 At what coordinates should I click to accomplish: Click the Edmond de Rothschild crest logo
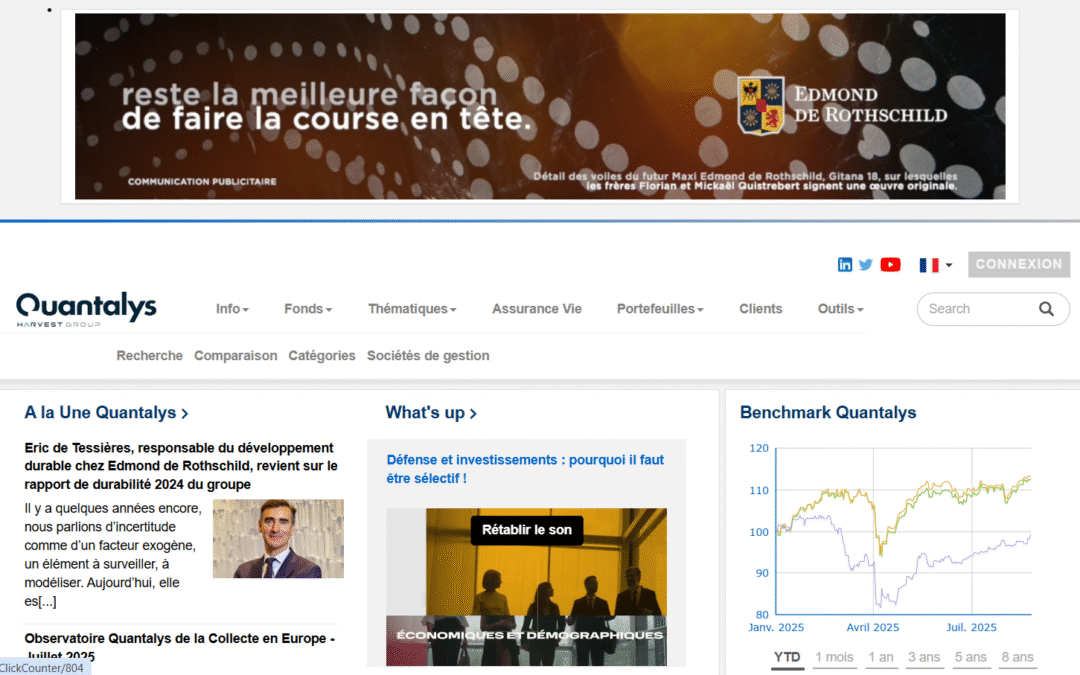760,105
